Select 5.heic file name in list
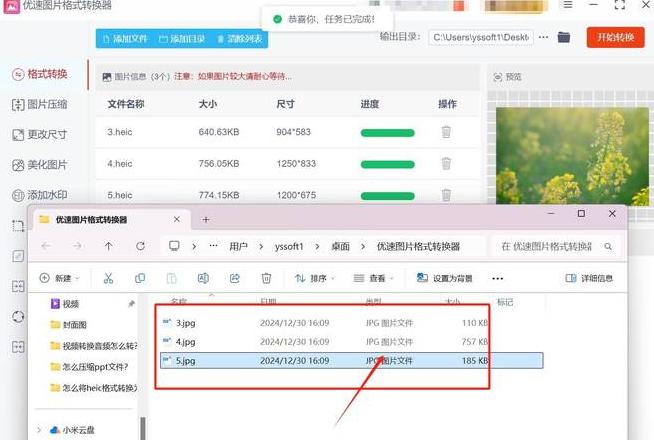 tap(120, 195)
